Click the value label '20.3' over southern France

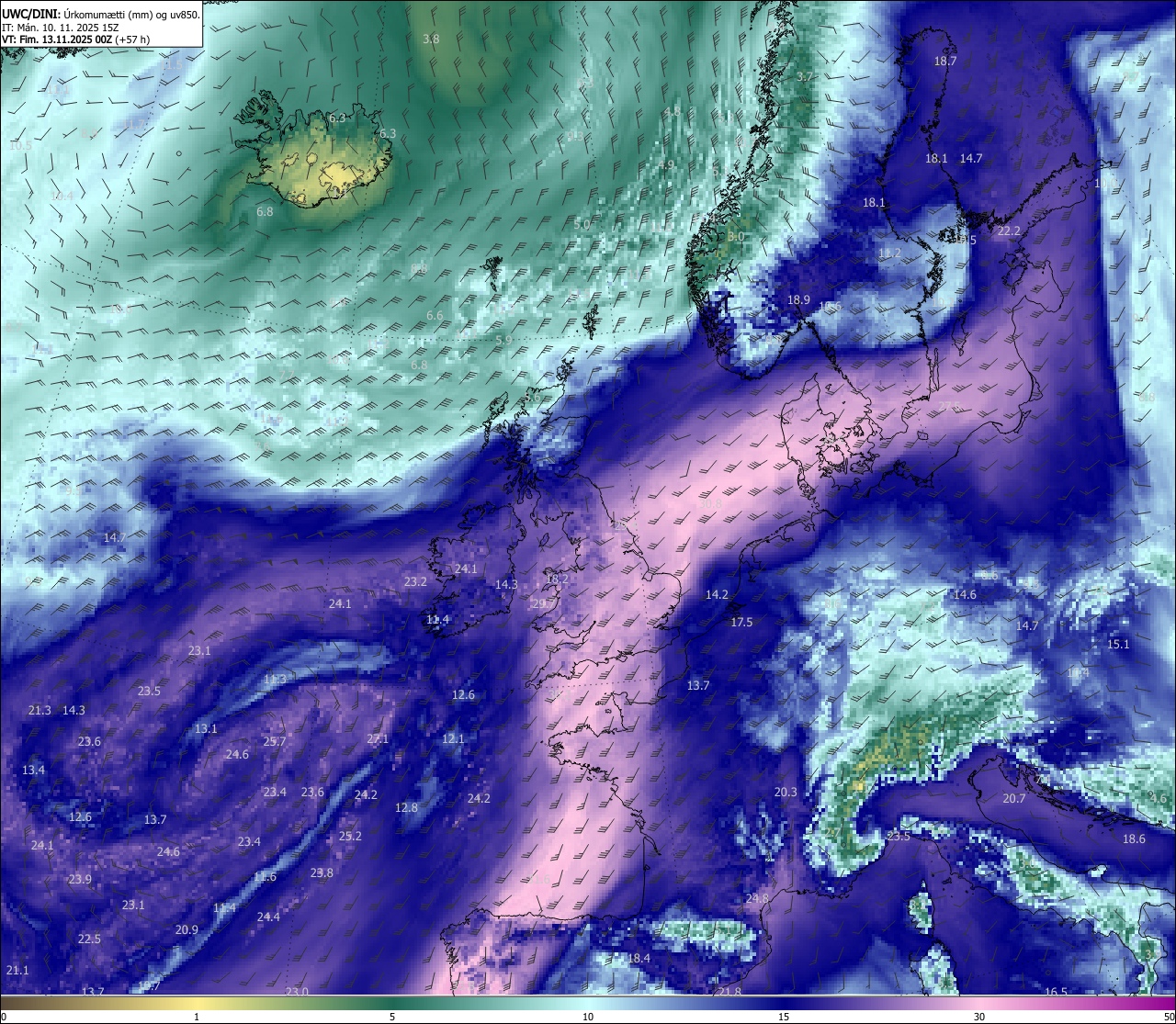[x=786, y=793]
